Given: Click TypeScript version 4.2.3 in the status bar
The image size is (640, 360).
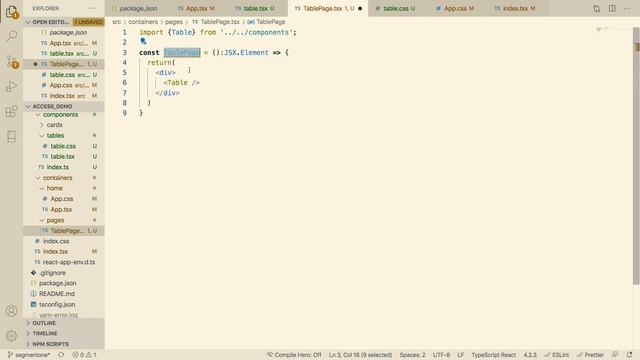Looking at the screenshot, I should (x=530, y=355).
